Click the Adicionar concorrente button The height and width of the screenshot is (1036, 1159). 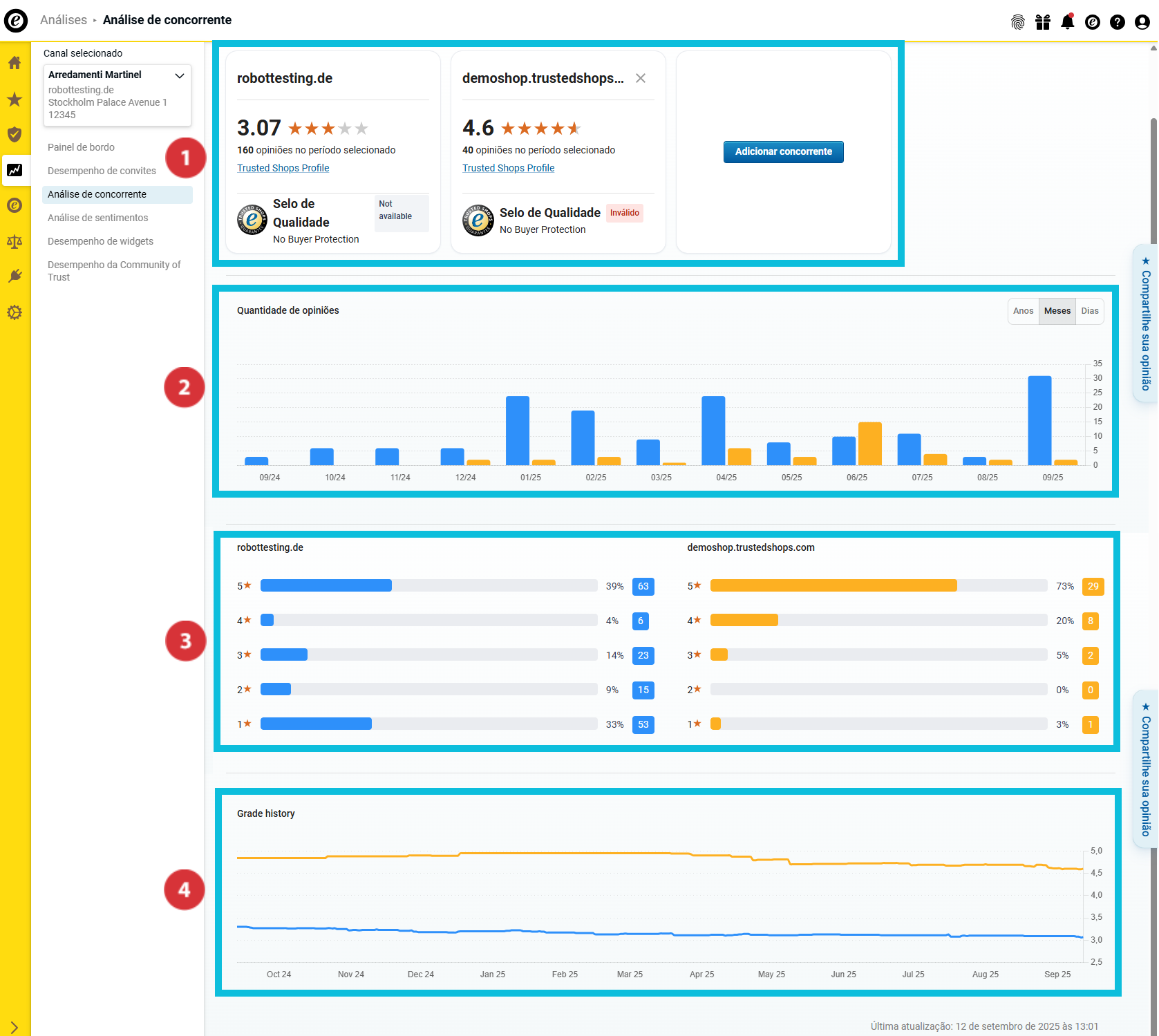(783, 151)
